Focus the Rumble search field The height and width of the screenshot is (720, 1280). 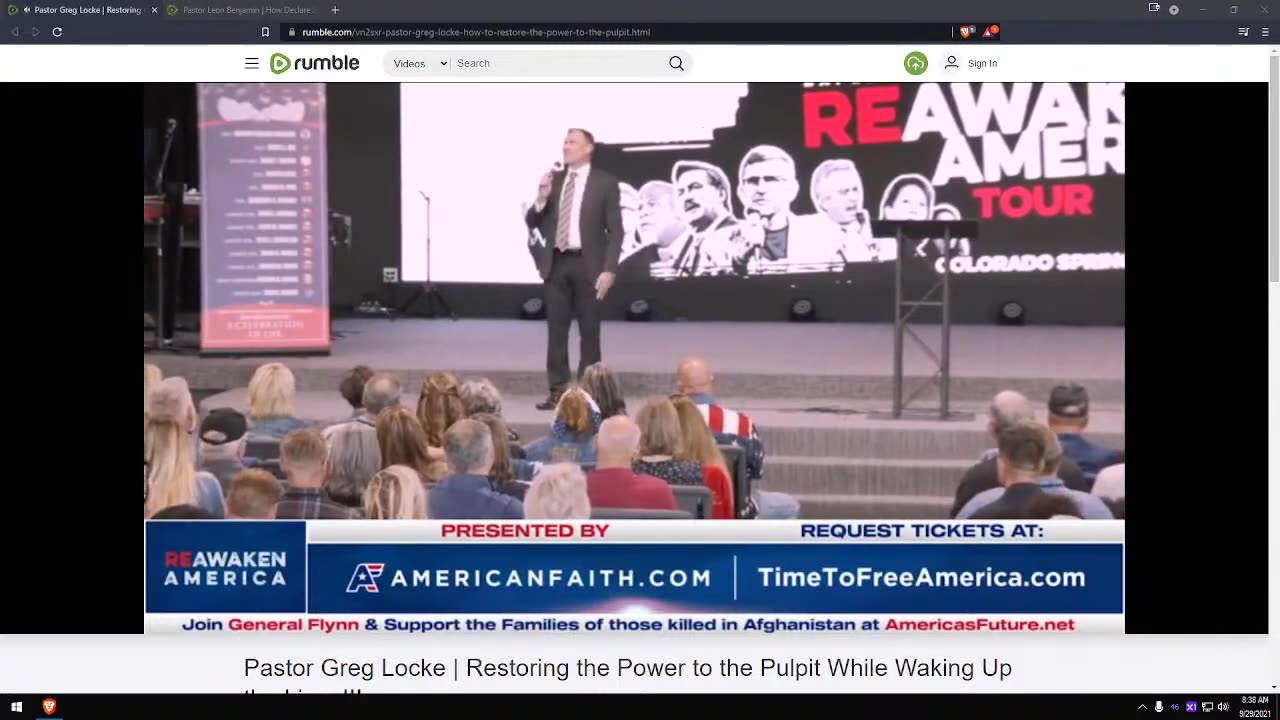tap(558, 63)
